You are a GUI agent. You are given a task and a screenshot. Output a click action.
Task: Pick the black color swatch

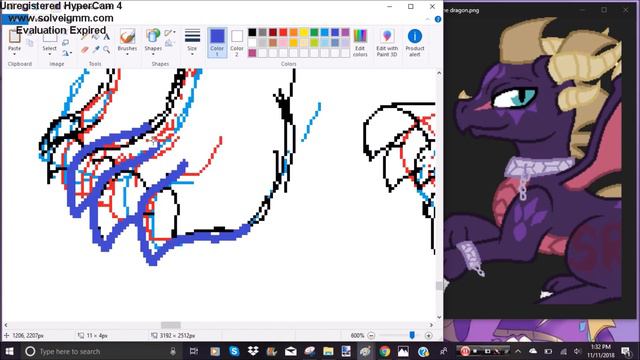(x=252, y=32)
